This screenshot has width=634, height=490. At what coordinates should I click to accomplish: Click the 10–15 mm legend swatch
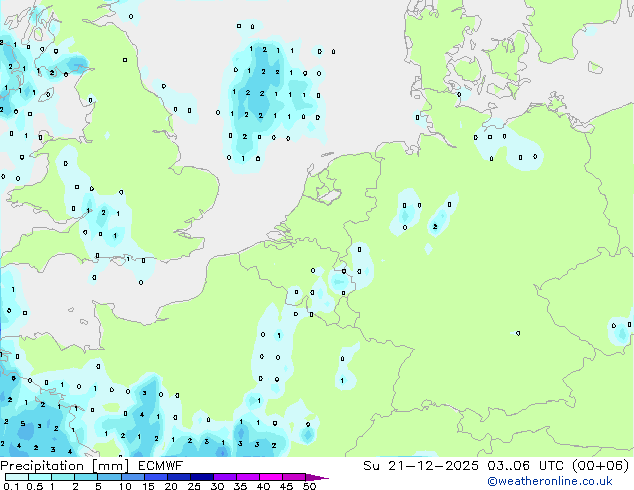point(133,477)
